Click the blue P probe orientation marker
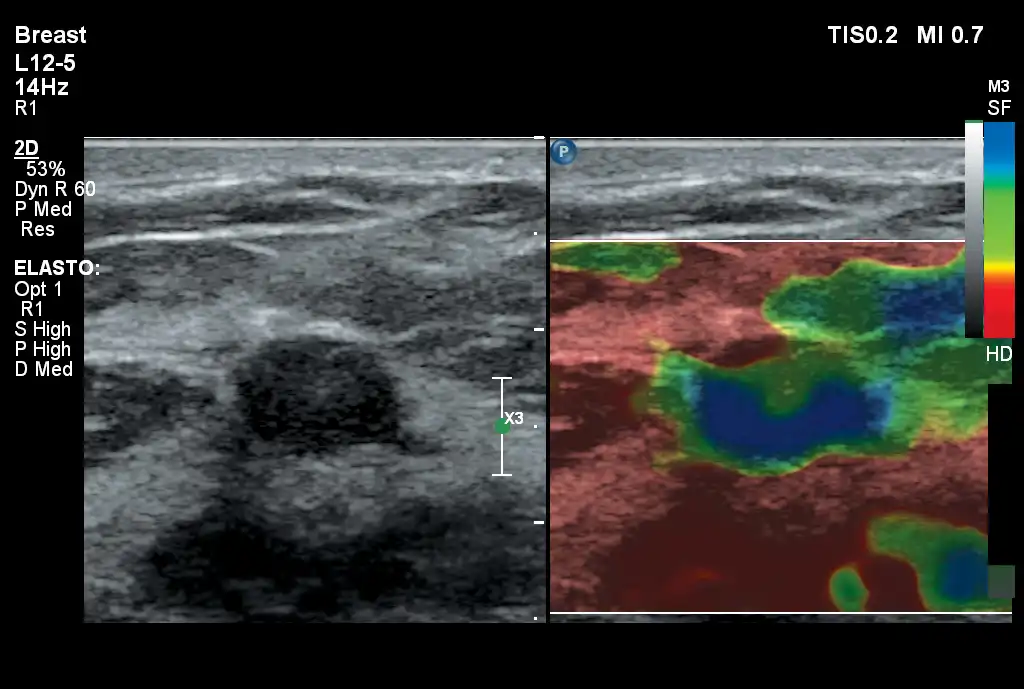The image size is (1024, 689). 564,152
